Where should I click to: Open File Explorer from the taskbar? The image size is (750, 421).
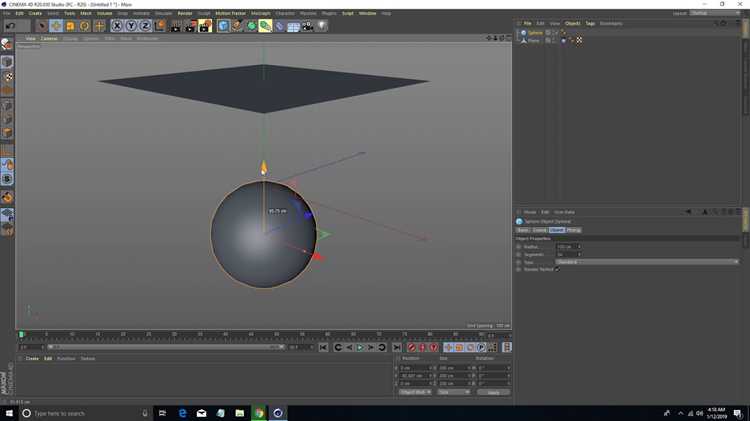pos(240,413)
